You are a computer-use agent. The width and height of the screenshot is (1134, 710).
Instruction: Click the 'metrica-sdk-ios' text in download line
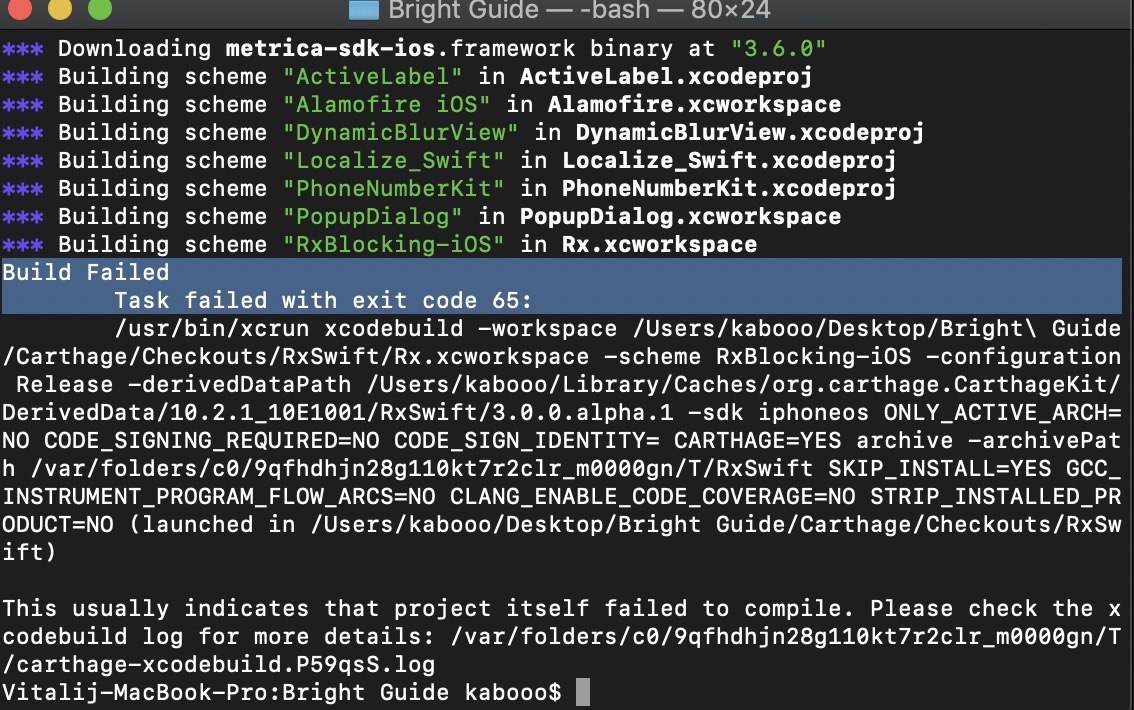tap(331, 48)
